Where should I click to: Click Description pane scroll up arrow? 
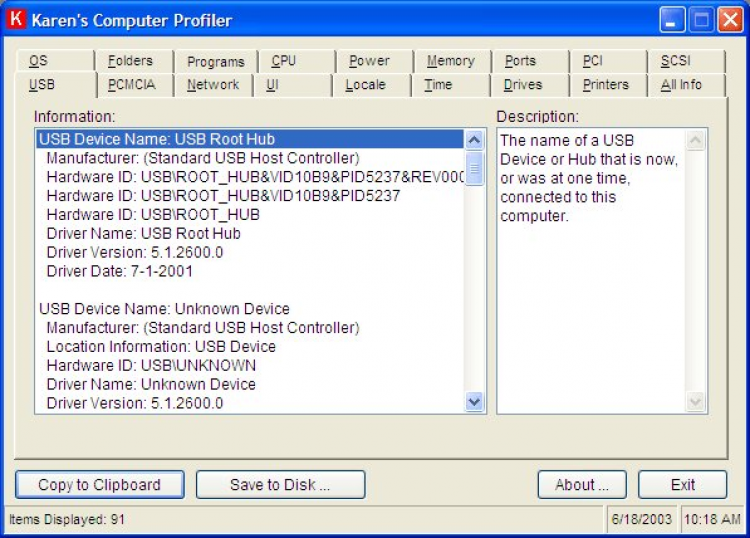pos(695,140)
